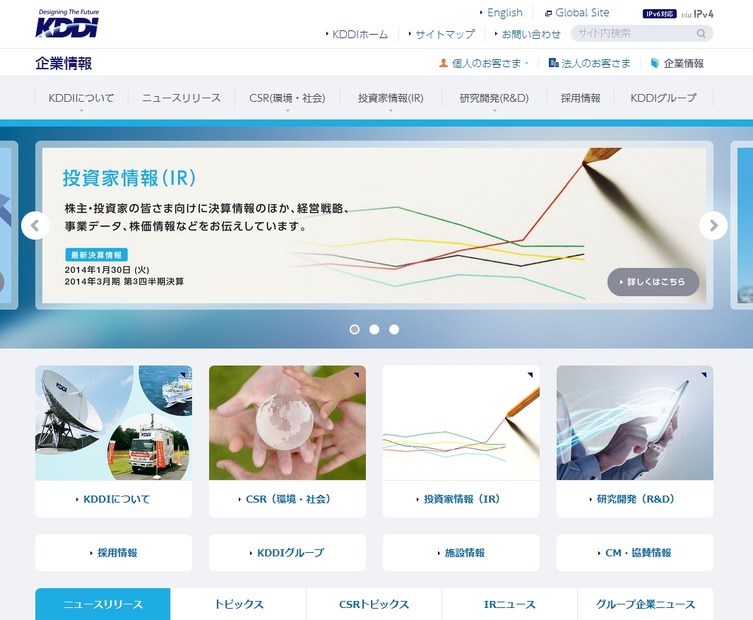This screenshot has height=620, width=753.
Task: Click the IPv6対応 badge
Action: point(659,14)
